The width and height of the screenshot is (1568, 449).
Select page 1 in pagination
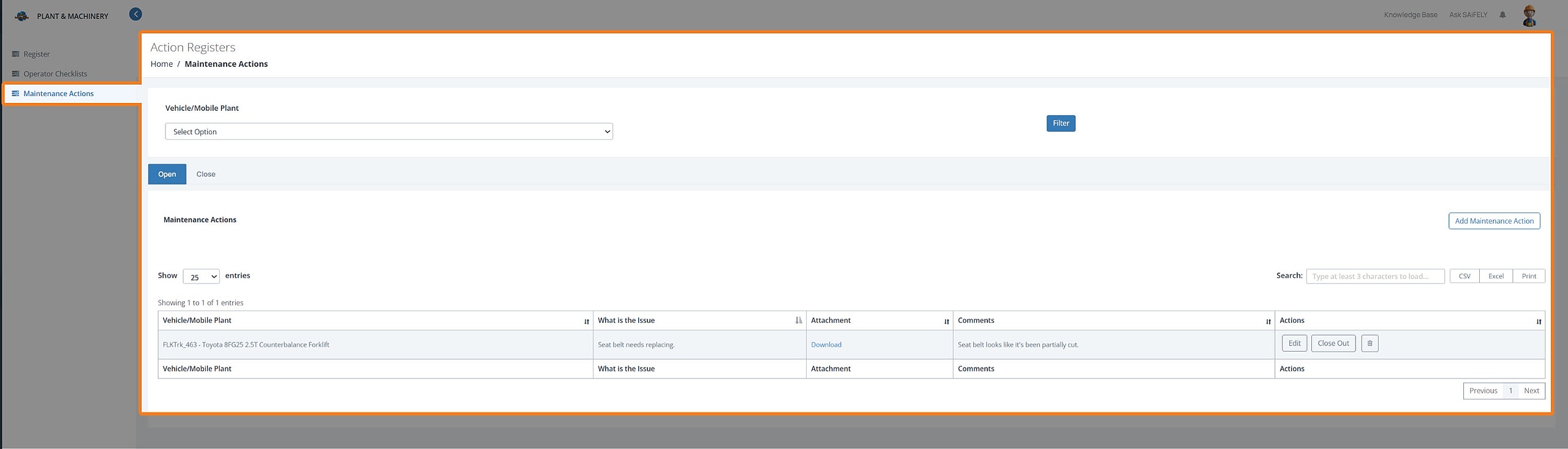click(x=1510, y=391)
